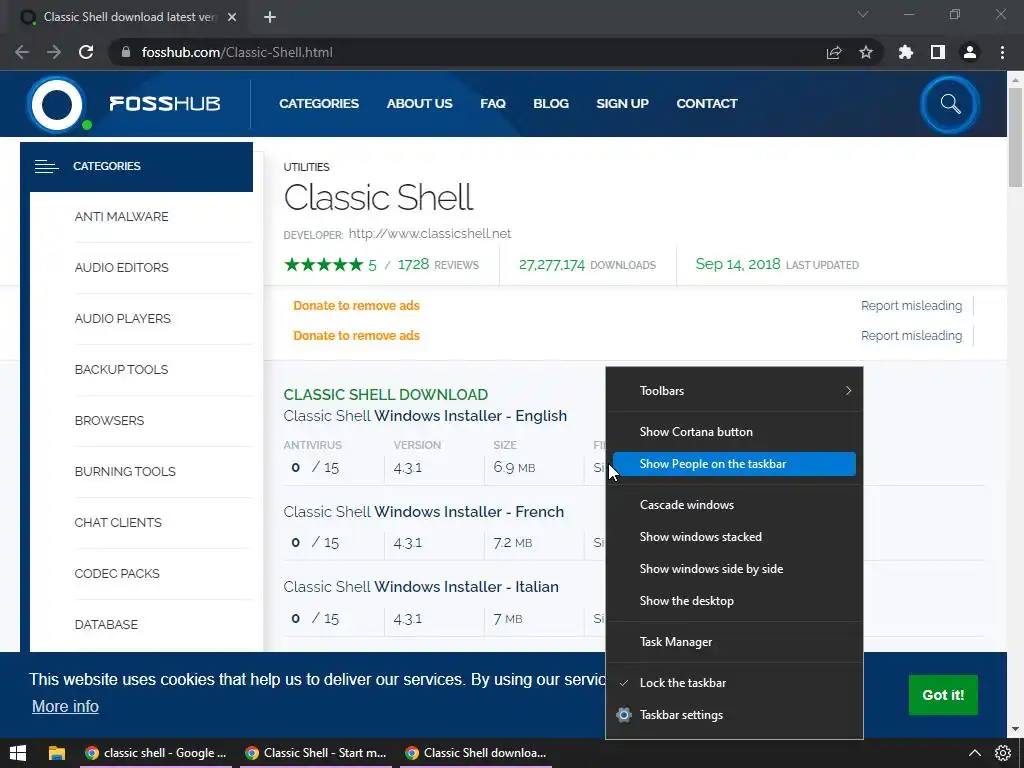The height and width of the screenshot is (768, 1024).
Task: Show hidden system tray icons
Action: coord(974,753)
